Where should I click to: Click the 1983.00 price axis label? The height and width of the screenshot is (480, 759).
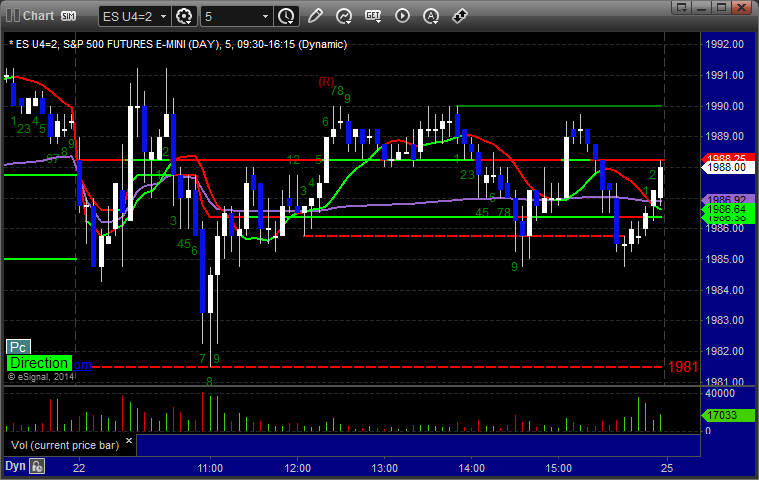click(725, 320)
